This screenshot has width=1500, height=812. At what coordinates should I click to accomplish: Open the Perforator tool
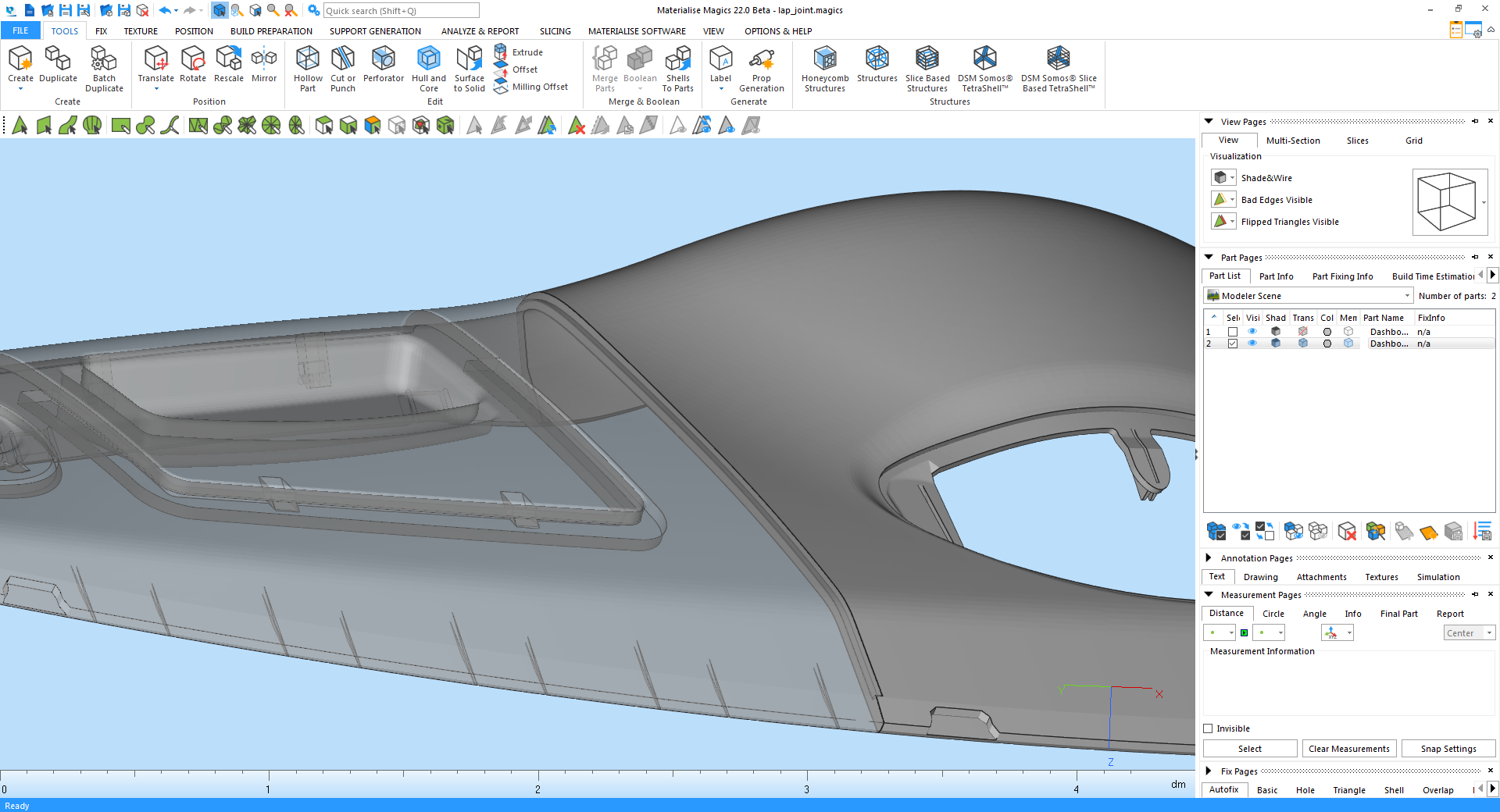pyautogui.click(x=383, y=59)
